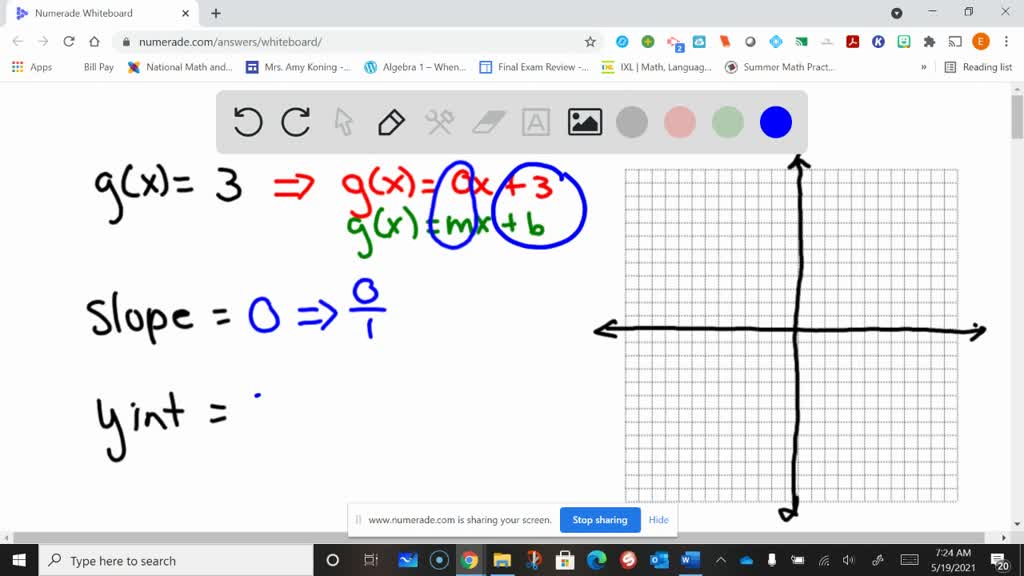Viewport: 1024px width, 576px height.
Task: Expand the hidden bookmarks chevron
Action: coord(923,67)
